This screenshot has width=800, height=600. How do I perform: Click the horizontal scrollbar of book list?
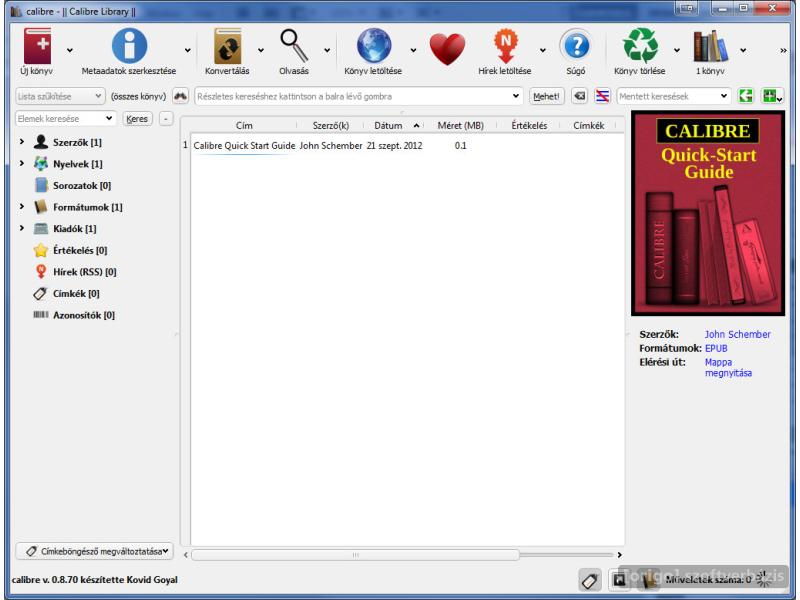[x=355, y=555]
